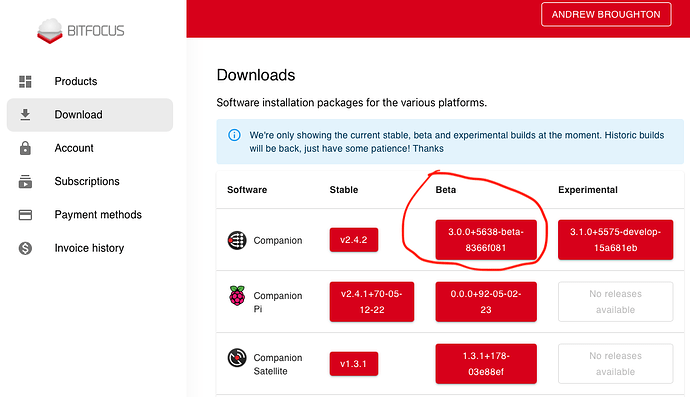
Task: Download Companion Pi beta 0.0.0+92-05-02-23
Action: point(486,302)
